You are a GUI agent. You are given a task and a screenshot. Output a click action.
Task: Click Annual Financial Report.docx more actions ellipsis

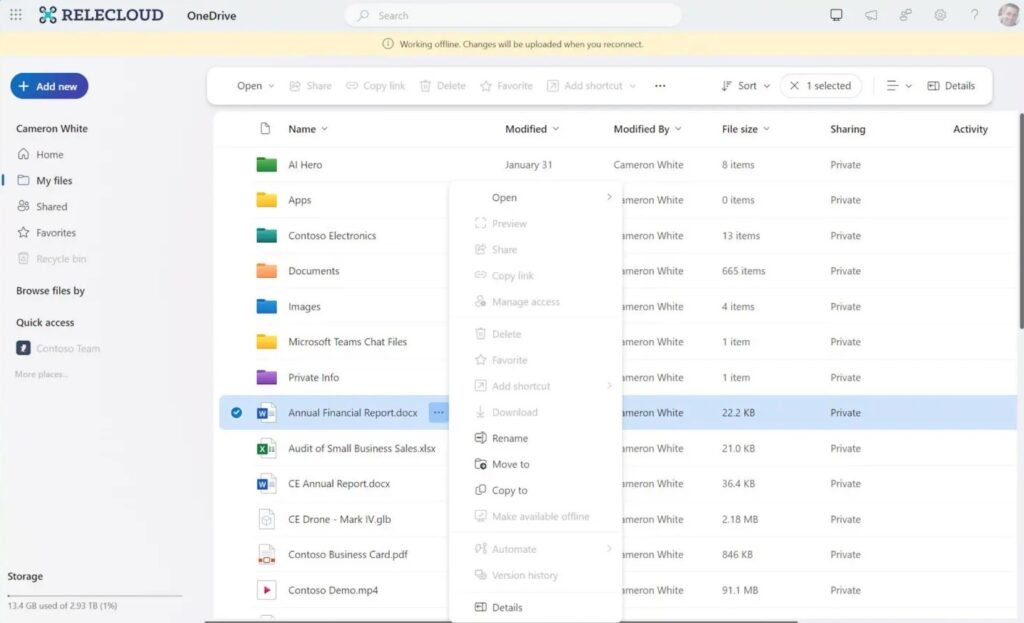point(438,413)
